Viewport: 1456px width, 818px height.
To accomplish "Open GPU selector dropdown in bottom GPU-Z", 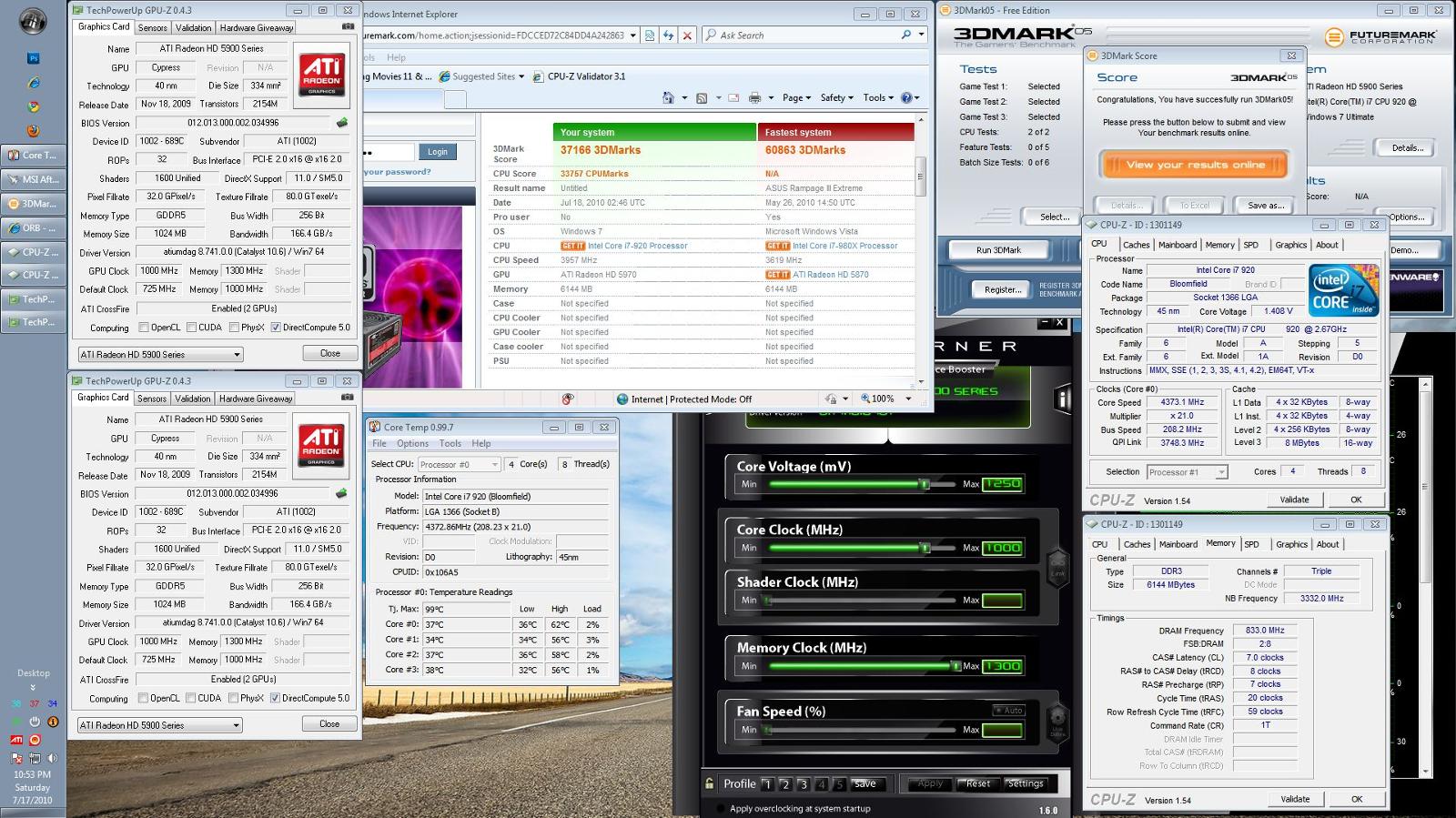I will 159,725.
